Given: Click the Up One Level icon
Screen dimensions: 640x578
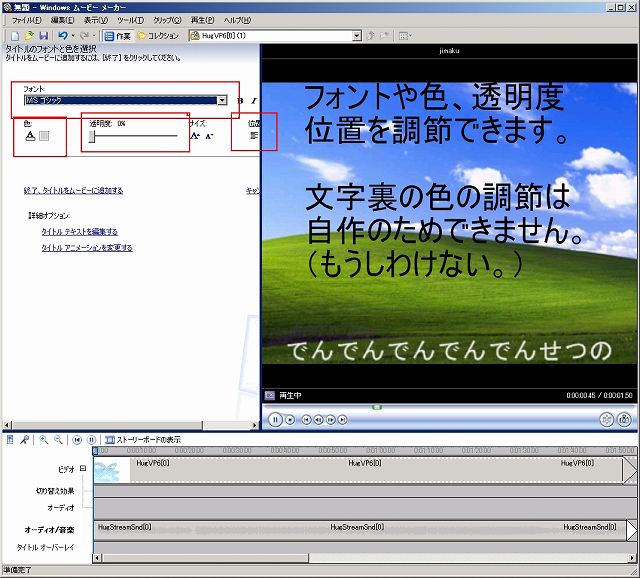Looking at the screenshot, I should [x=371, y=36].
